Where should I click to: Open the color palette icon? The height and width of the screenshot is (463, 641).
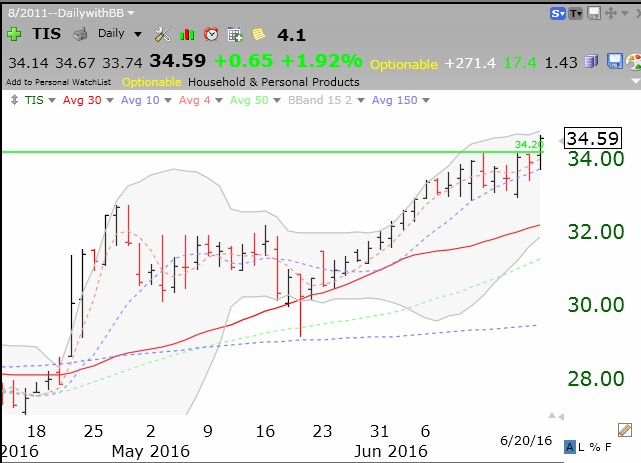[x=634, y=62]
